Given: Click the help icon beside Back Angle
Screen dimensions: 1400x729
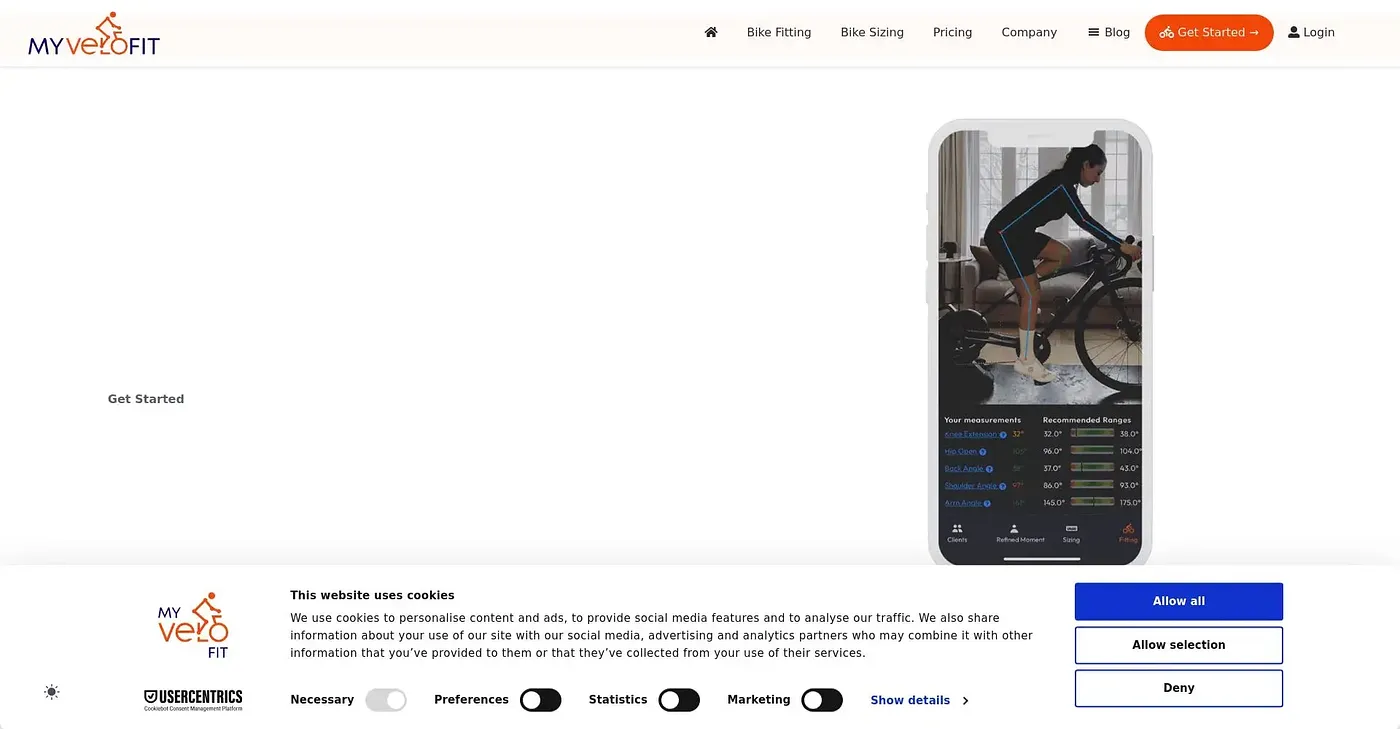Looking at the screenshot, I should pyautogui.click(x=989, y=469).
